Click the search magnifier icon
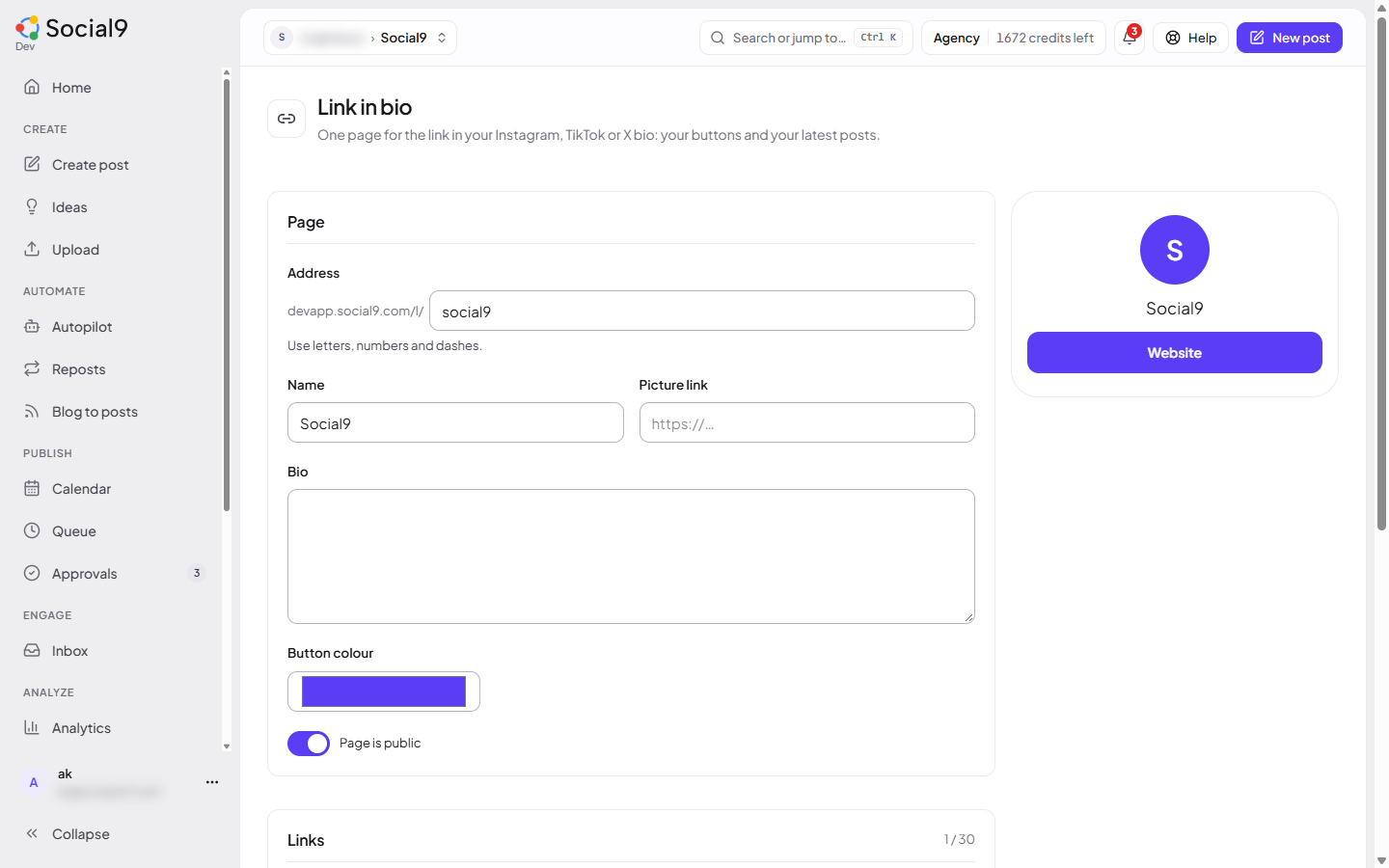This screenshot has height=868, width=1389. (x=718, y=38)
